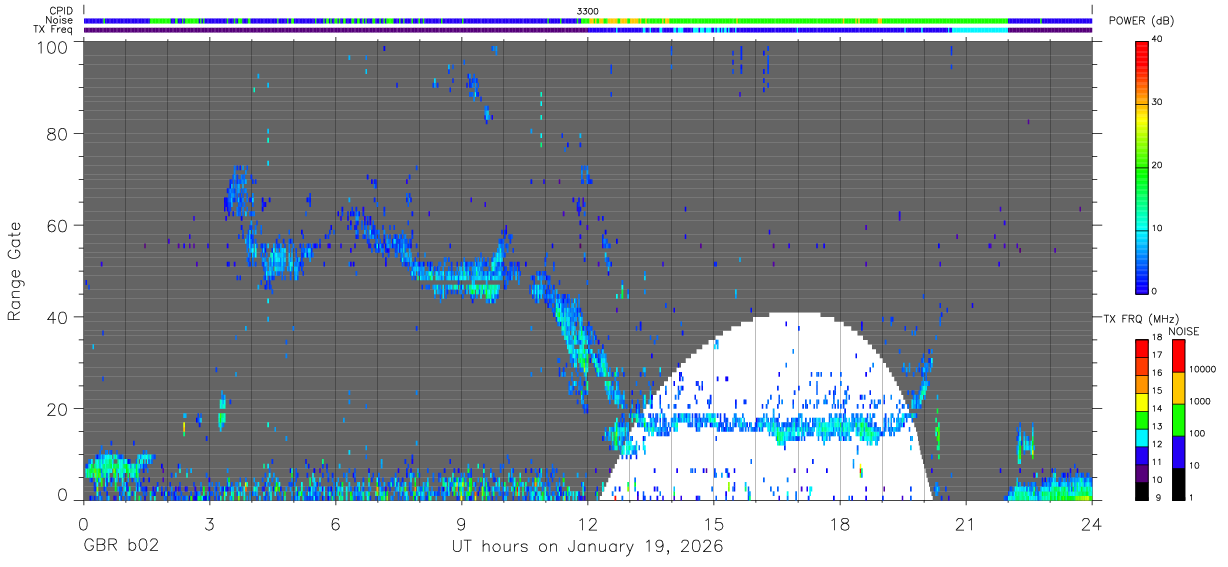Click the y-axis tick label 40
Viewport: 1228px width, 567px height.
click(58, 317)
